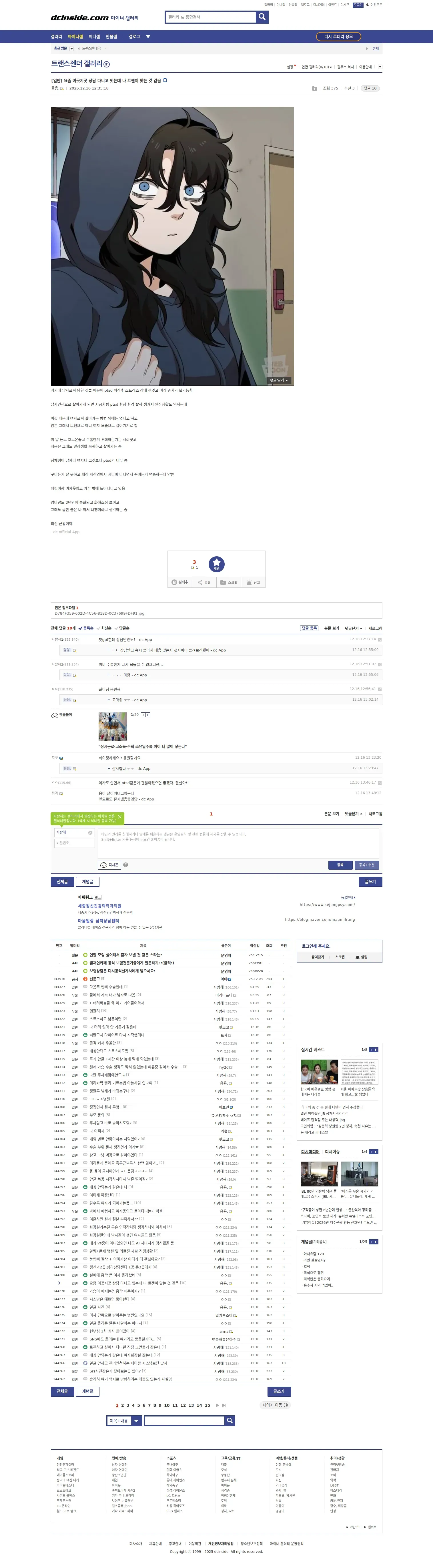Open the 마이너갤 nav menu
433x1568 pixels.
tap(75, 37)
